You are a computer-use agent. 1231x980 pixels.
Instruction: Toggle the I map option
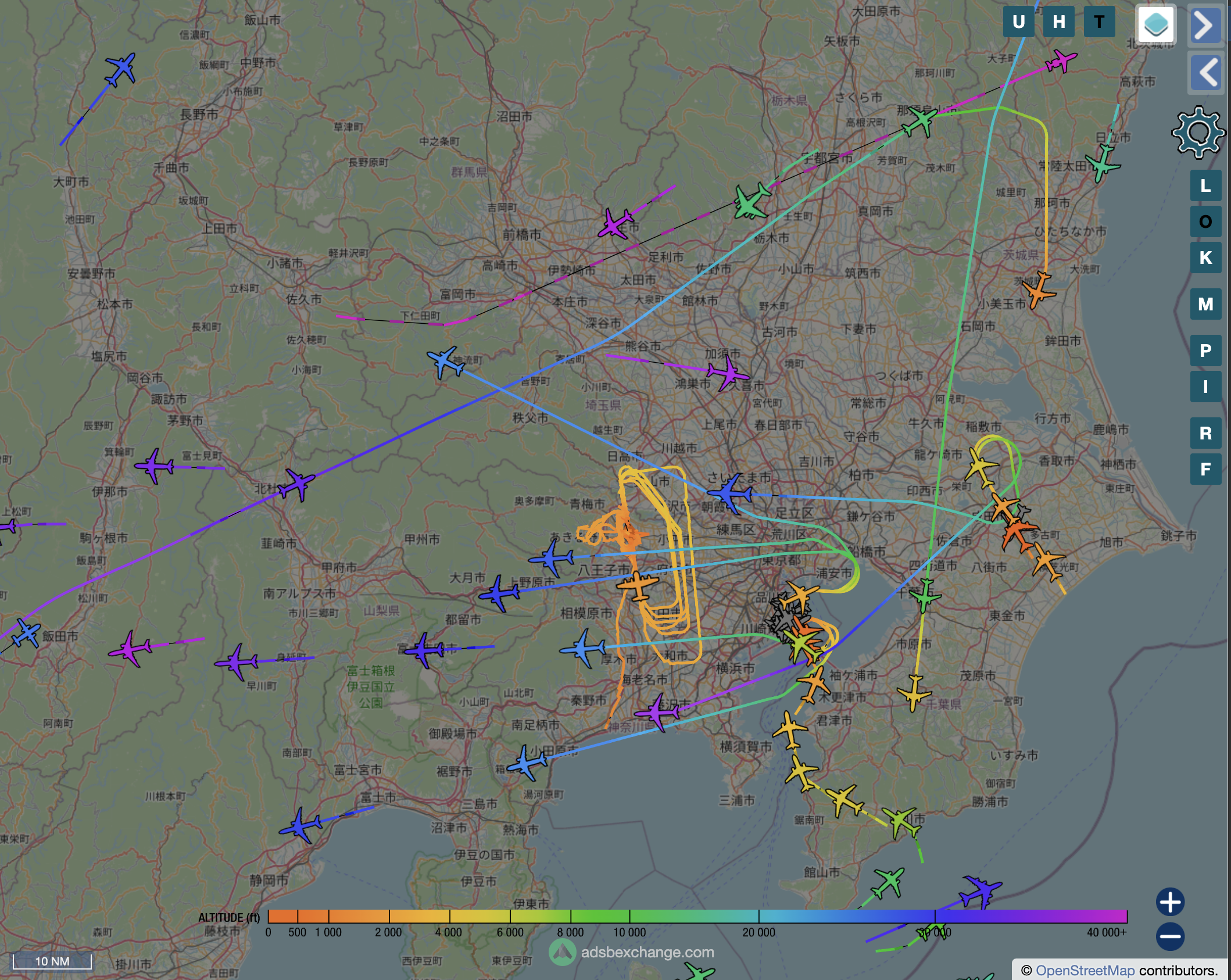[x=1205, y=387]
